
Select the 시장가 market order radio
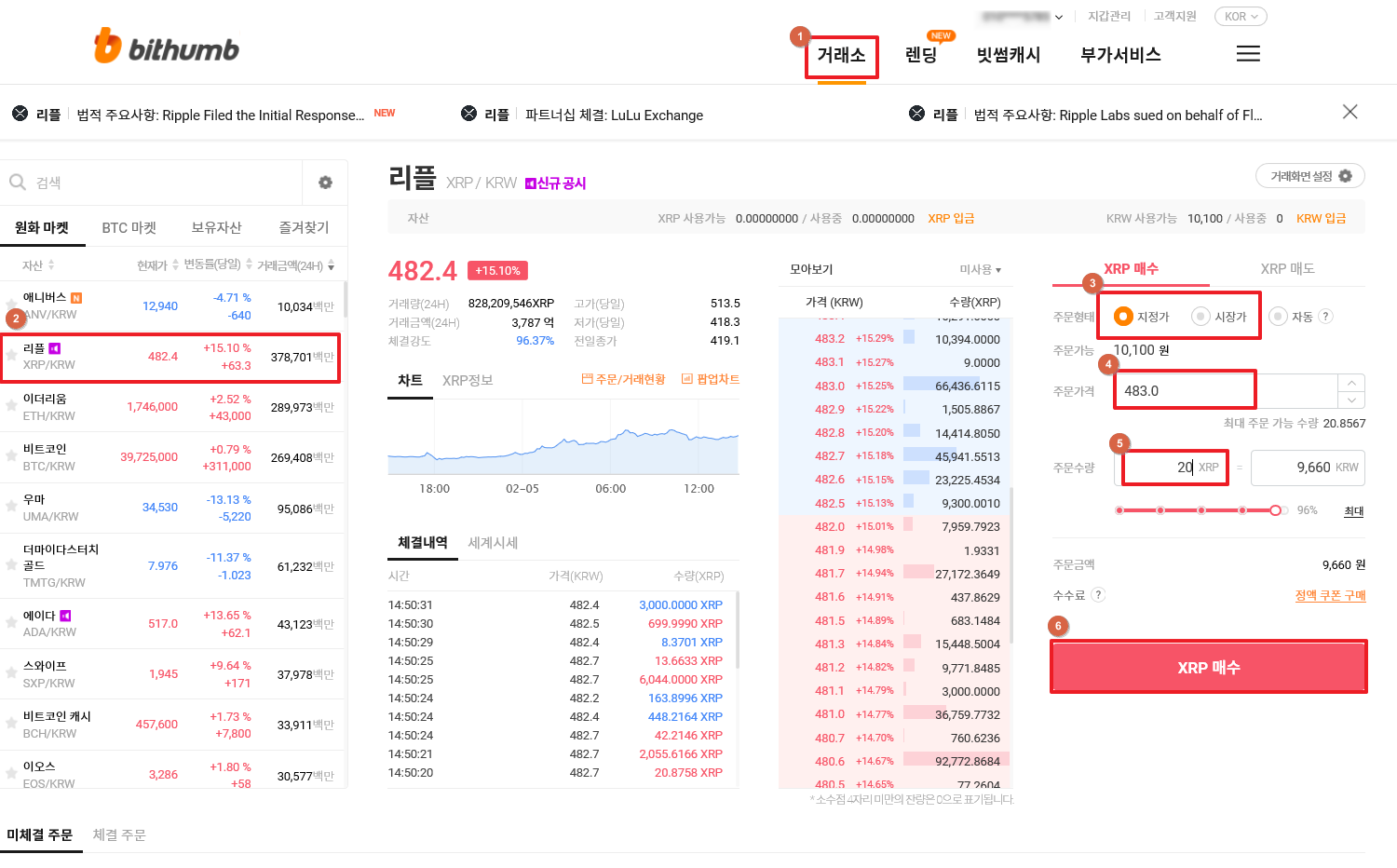tap(1200, 316)
